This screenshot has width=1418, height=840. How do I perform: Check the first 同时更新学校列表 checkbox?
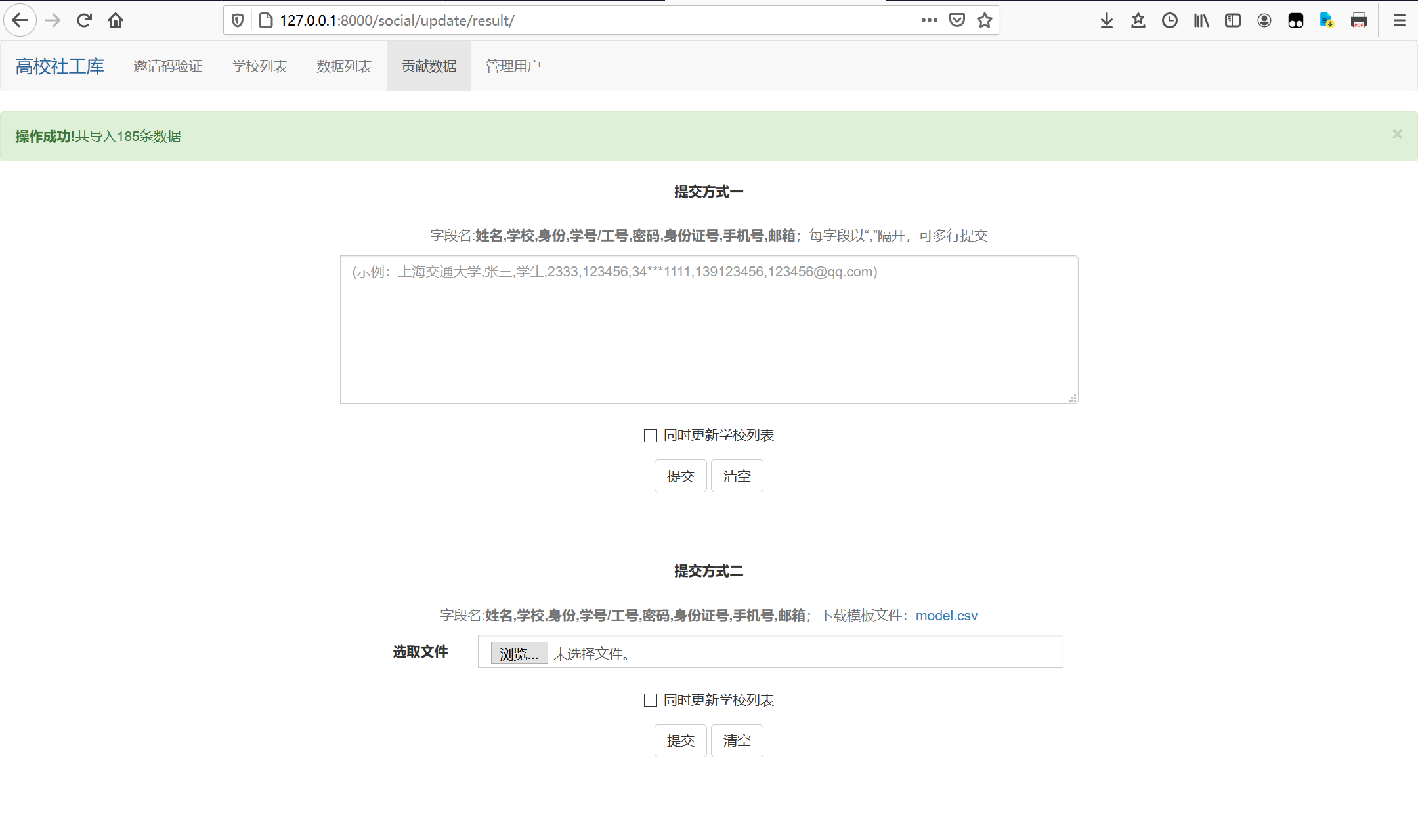click(x=651, y=436)
